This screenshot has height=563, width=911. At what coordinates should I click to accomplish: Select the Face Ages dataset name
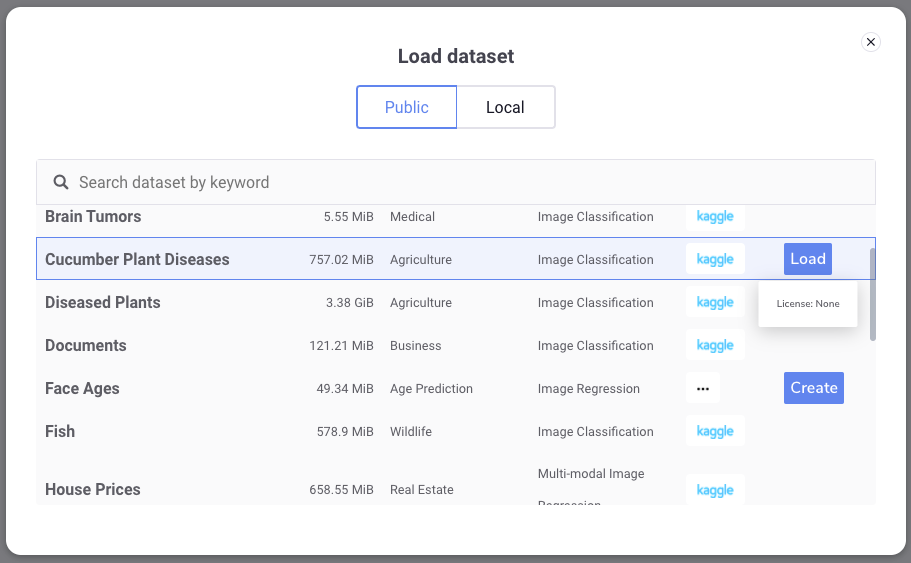pos(83,388)
